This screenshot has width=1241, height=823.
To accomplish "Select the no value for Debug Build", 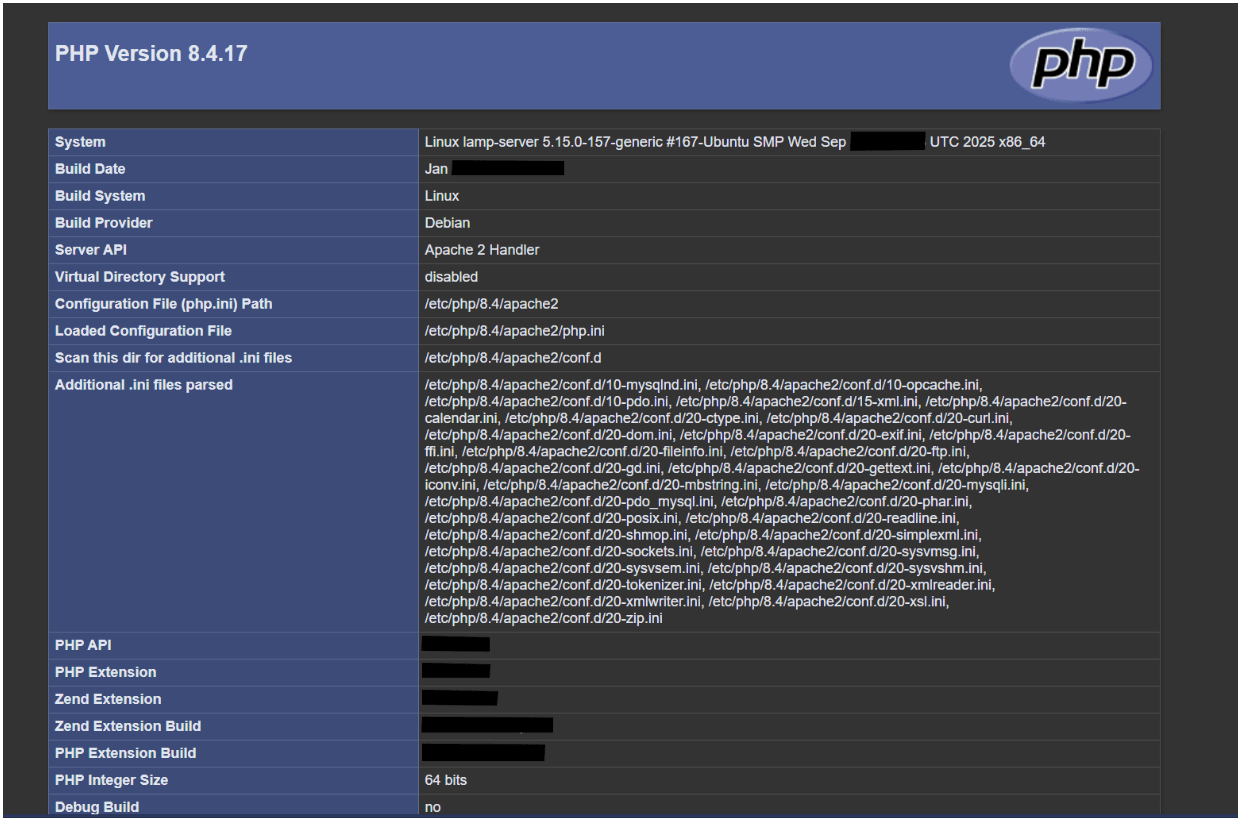I will click(x=432, y=808).
